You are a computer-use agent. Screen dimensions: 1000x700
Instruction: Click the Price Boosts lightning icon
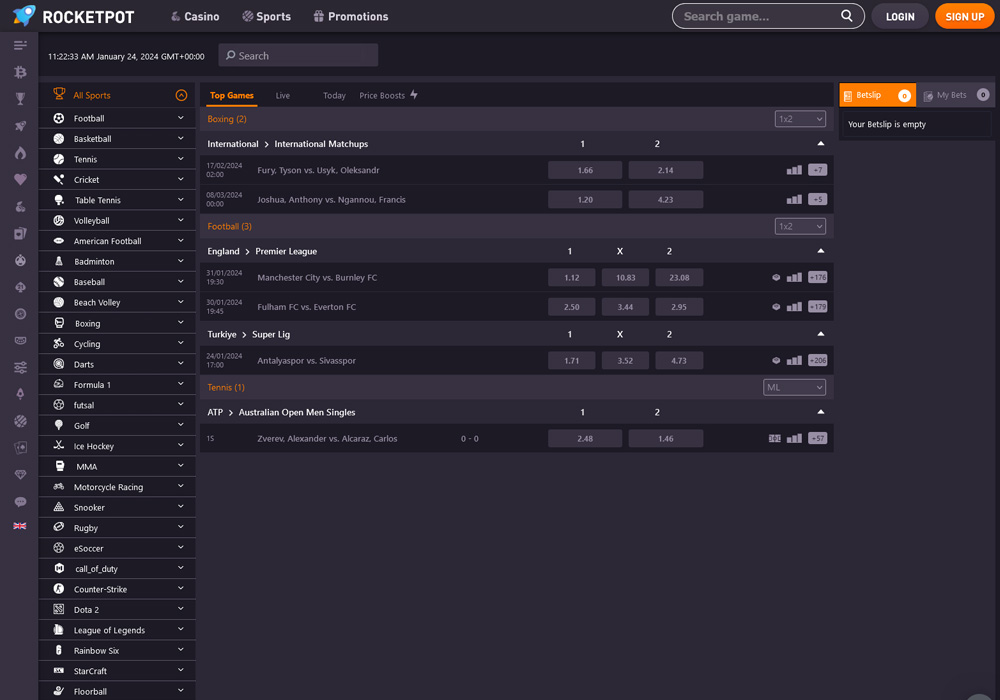414,95
